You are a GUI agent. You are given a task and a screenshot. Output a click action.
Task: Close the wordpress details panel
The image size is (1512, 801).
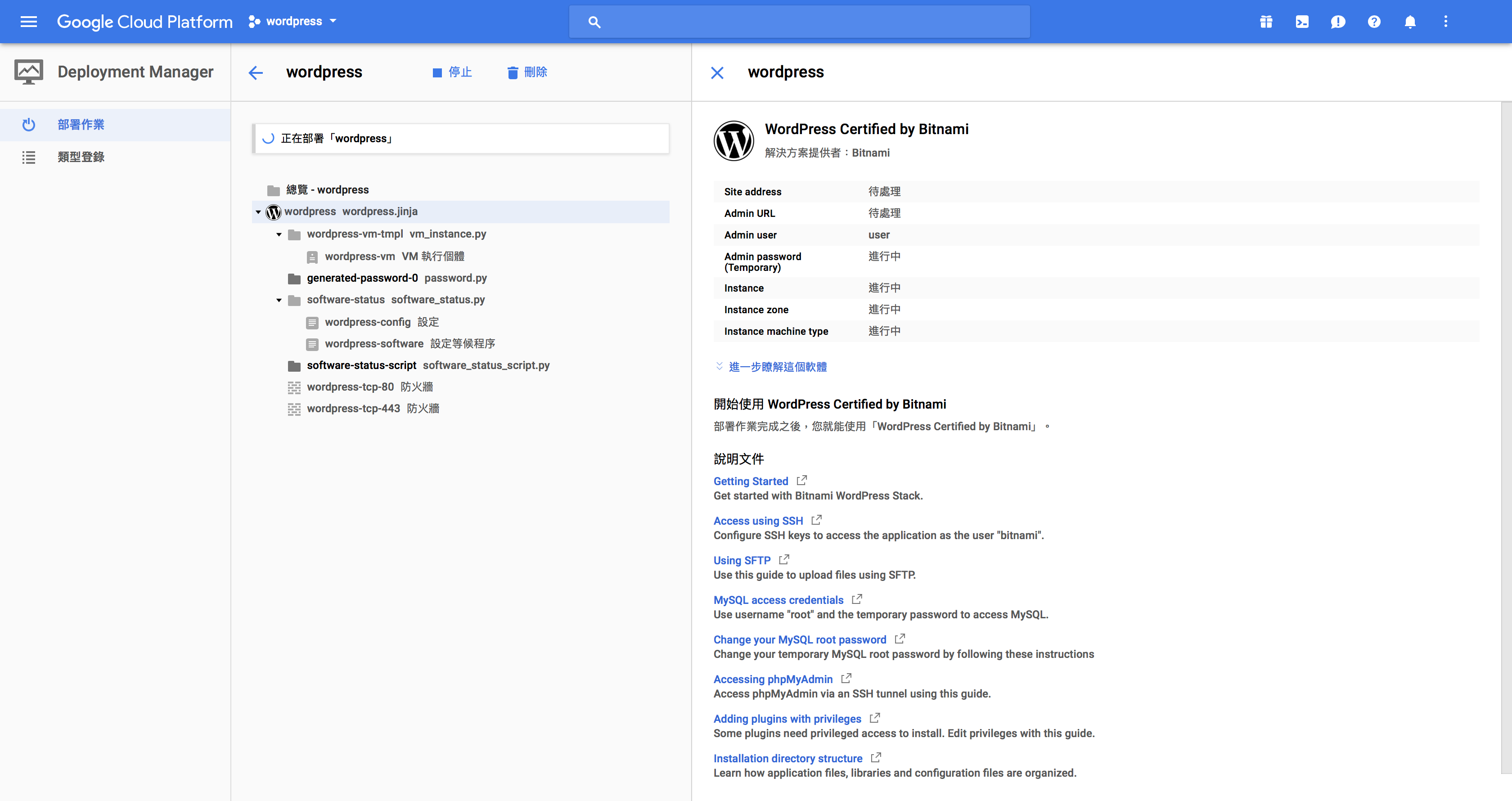click(x=717, y=72)
